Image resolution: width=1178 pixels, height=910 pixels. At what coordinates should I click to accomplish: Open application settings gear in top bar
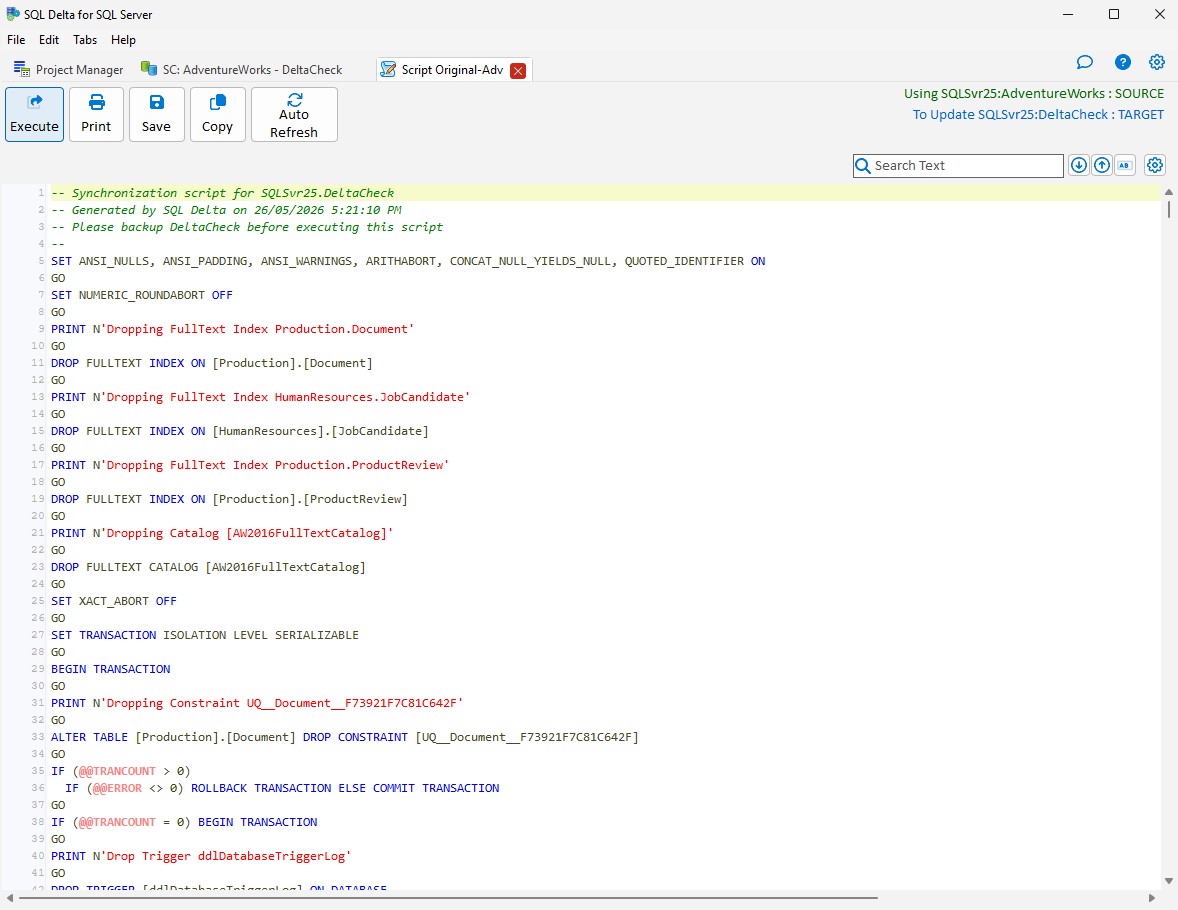[x=1157, y=62]
